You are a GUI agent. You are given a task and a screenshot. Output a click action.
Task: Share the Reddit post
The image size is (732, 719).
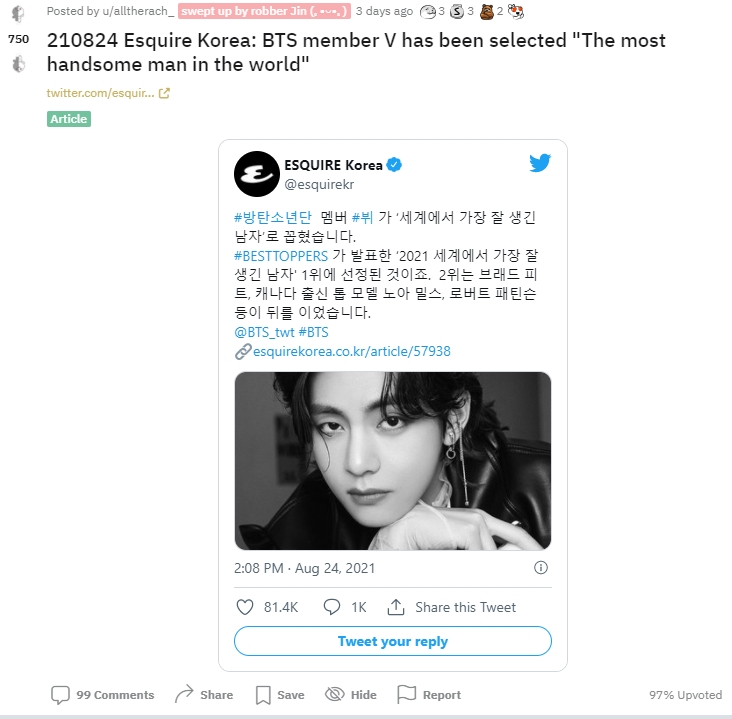(204, 695)
